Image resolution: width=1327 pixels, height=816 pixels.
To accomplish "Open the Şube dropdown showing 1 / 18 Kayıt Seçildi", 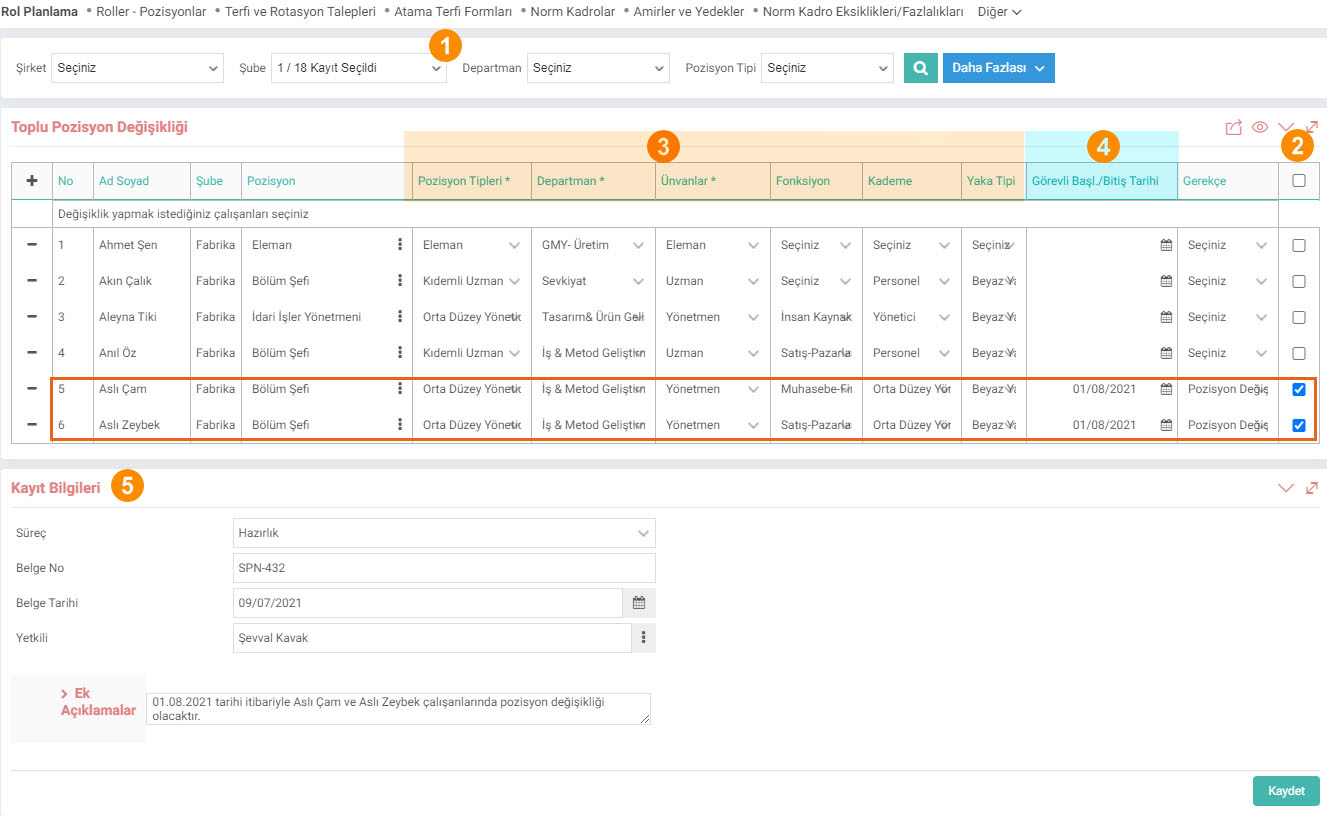I will [x=358, y=68].
